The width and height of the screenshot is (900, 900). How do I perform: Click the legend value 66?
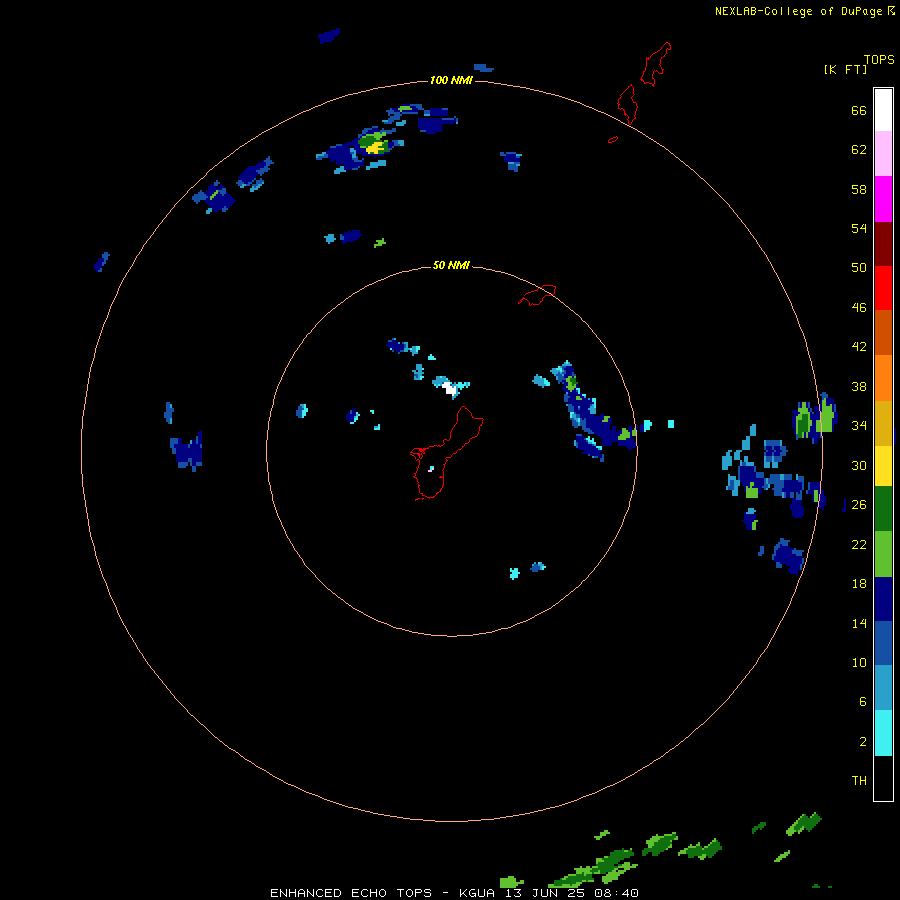[859, 110]
